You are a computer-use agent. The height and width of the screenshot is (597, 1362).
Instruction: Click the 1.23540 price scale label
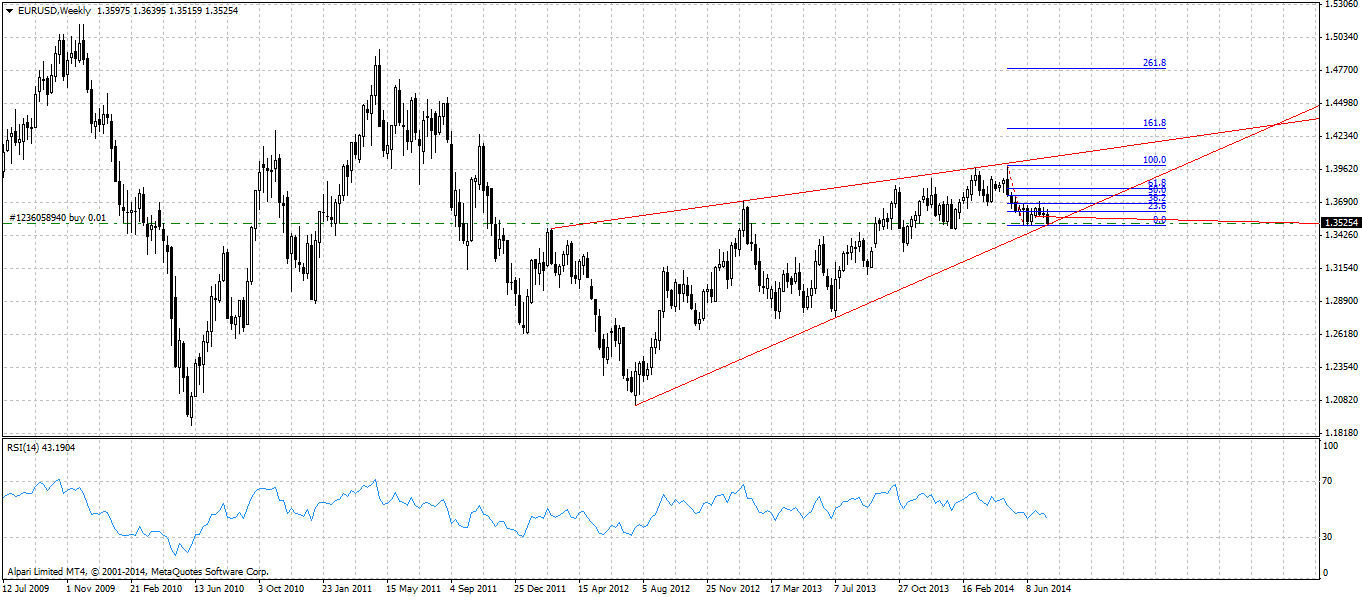coord(1339,367)
